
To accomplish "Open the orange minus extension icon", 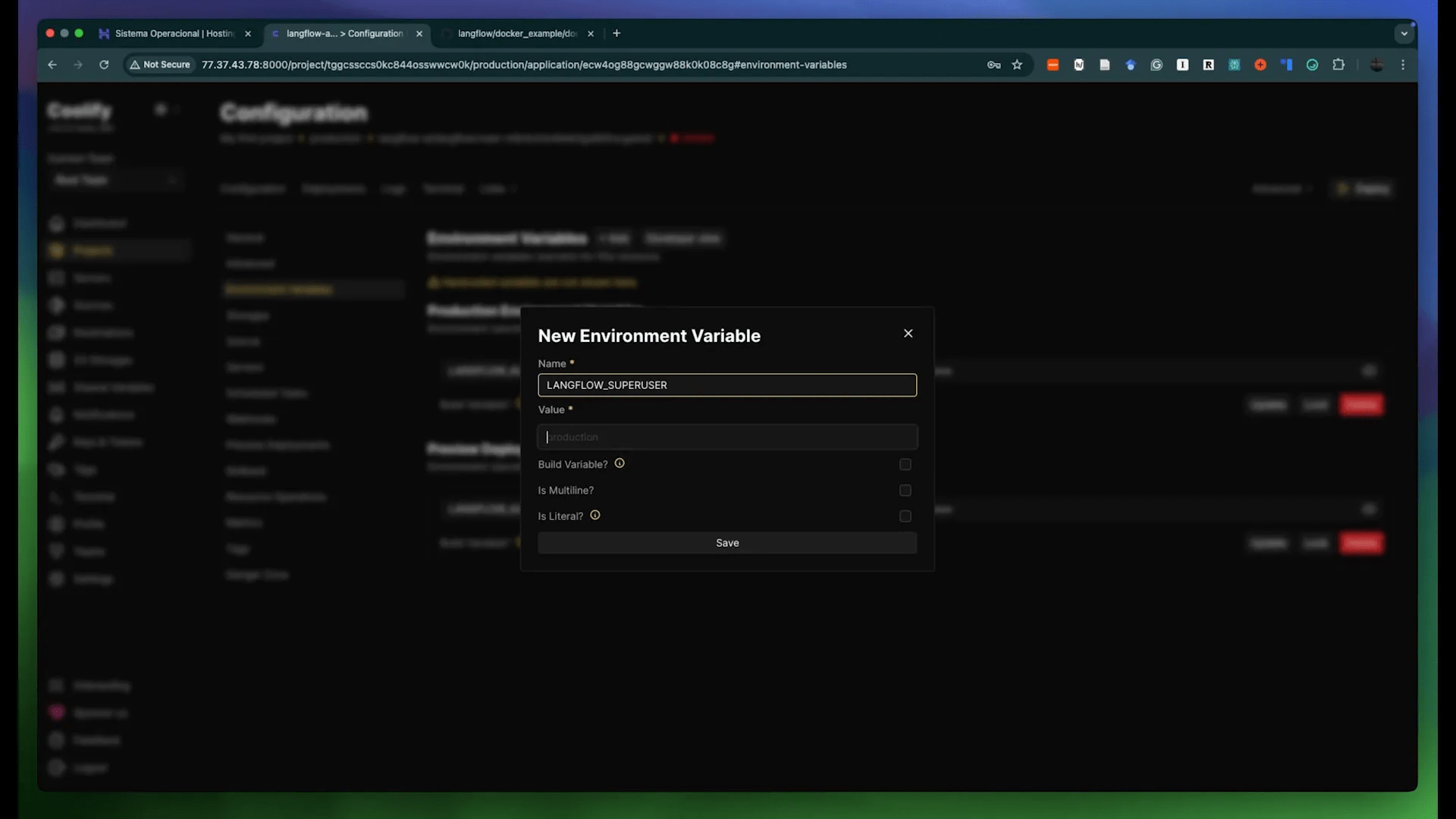I will [x=1053, y=65].
